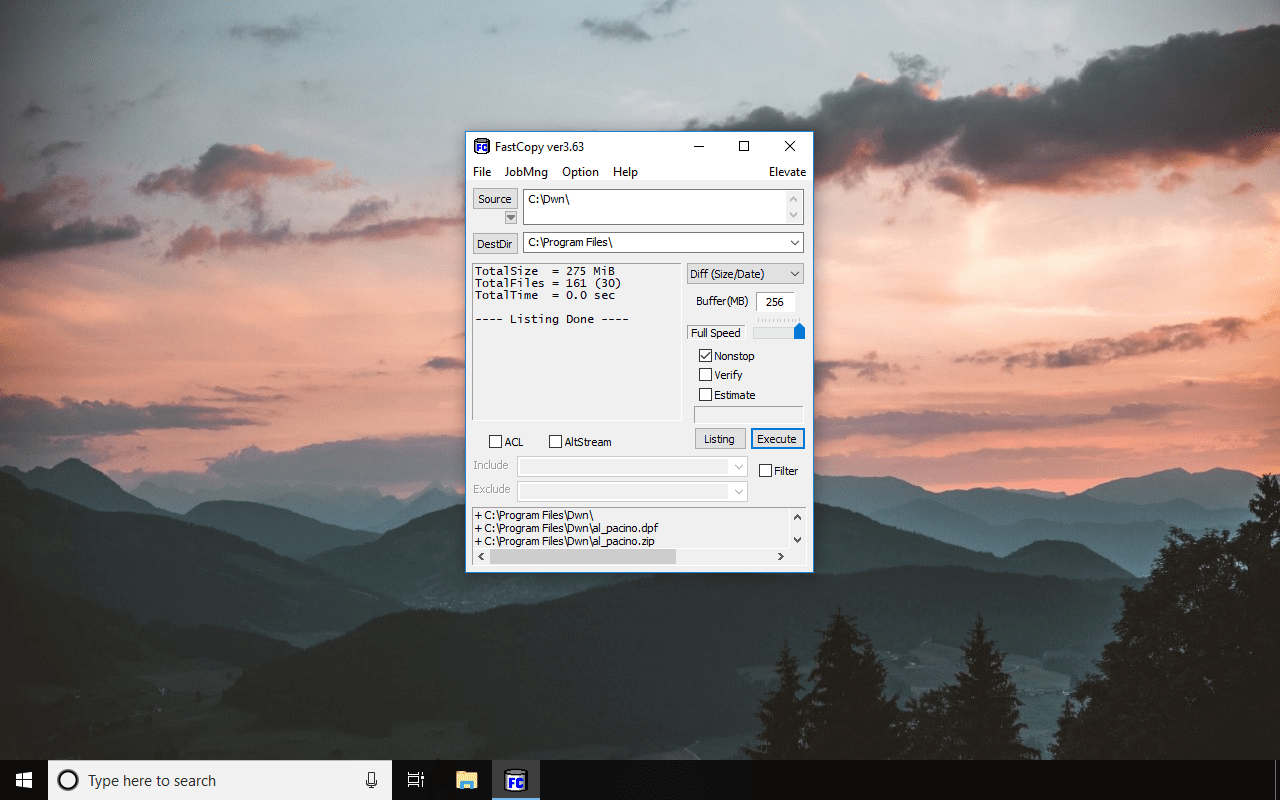Expand the DestDir path dropdown
This screenshot has width=1280, height=800.
point(794,243)
